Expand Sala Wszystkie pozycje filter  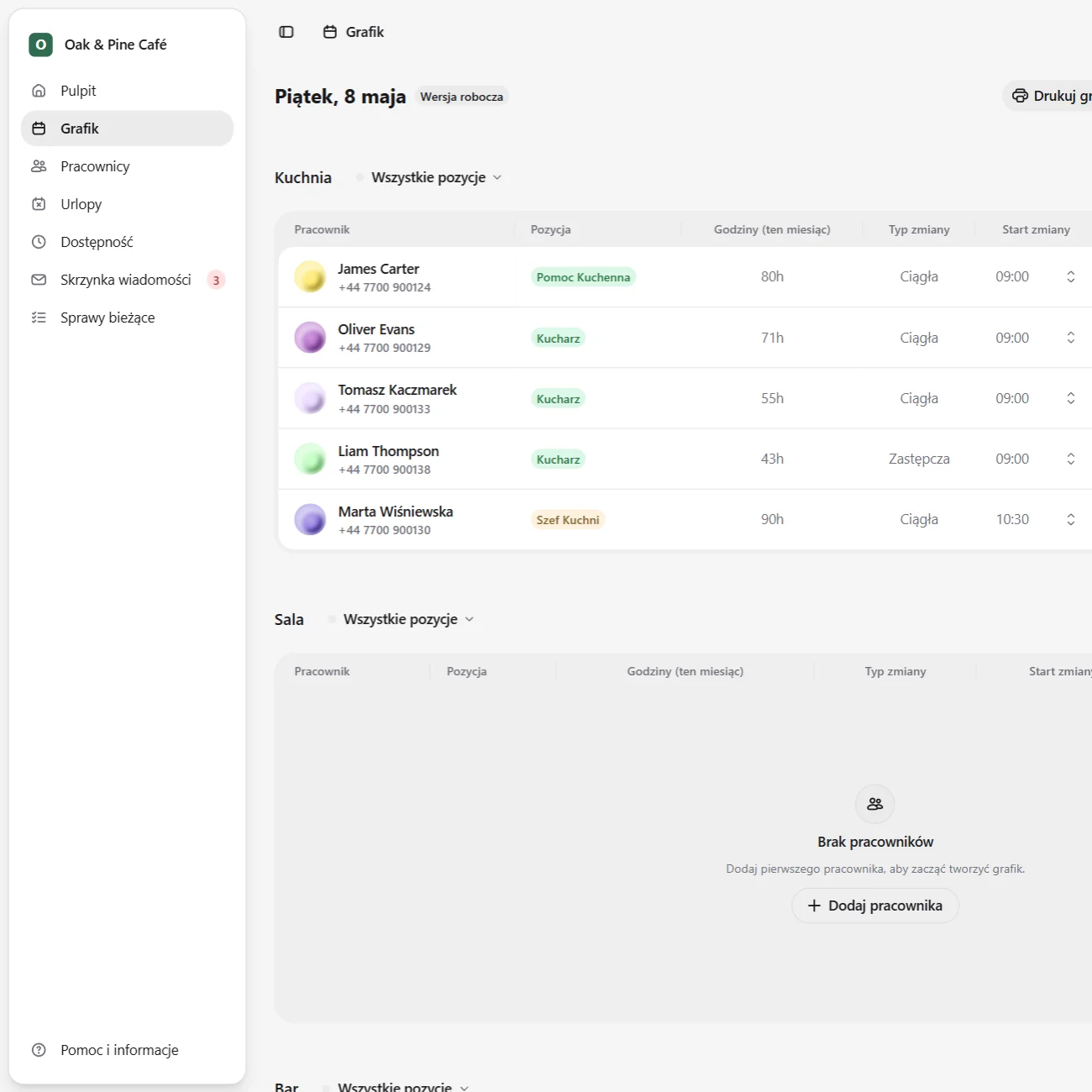point(402,619)
